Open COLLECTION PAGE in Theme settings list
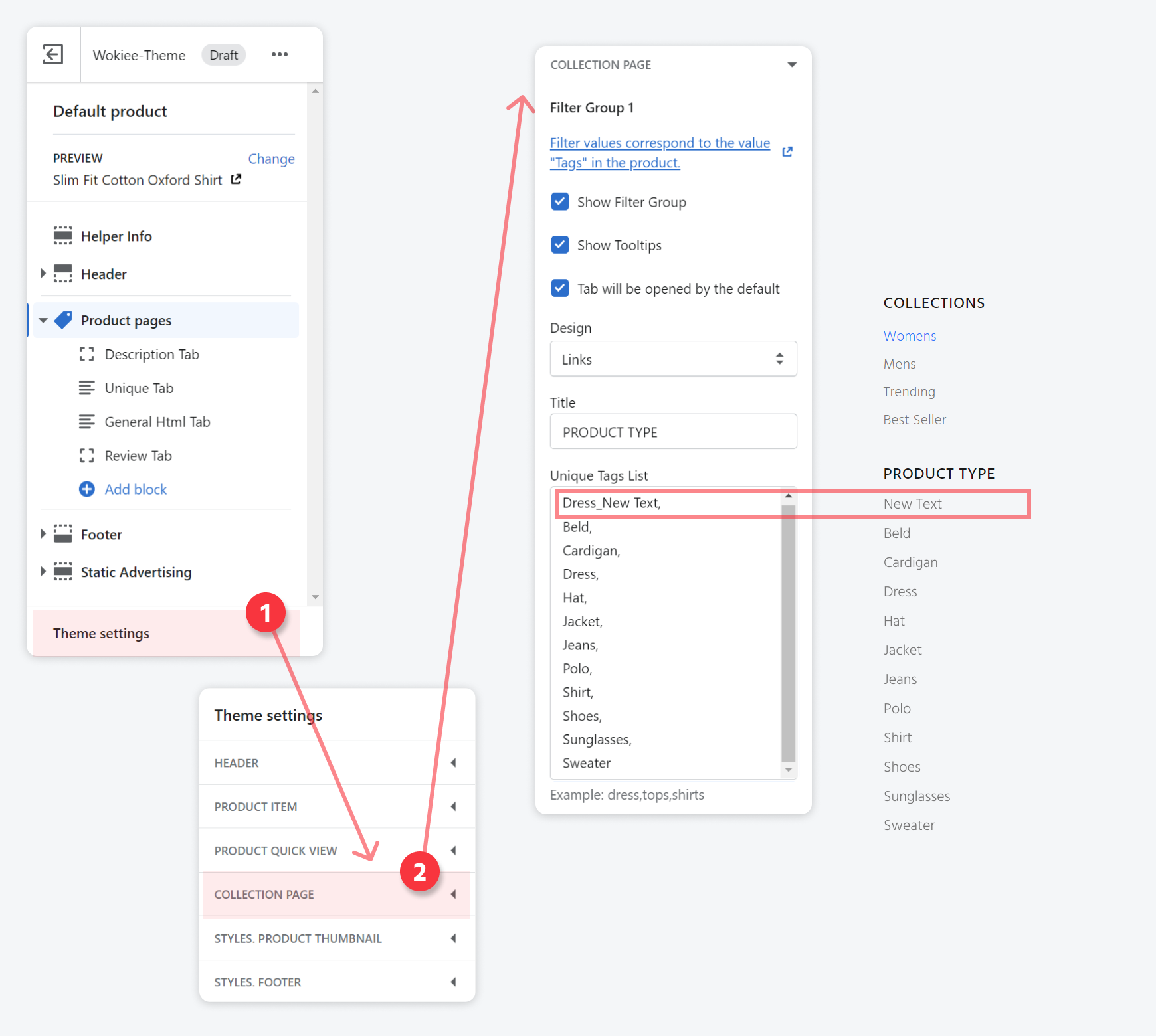The height and width of the screenshot is (1036, 1156). 264,895
